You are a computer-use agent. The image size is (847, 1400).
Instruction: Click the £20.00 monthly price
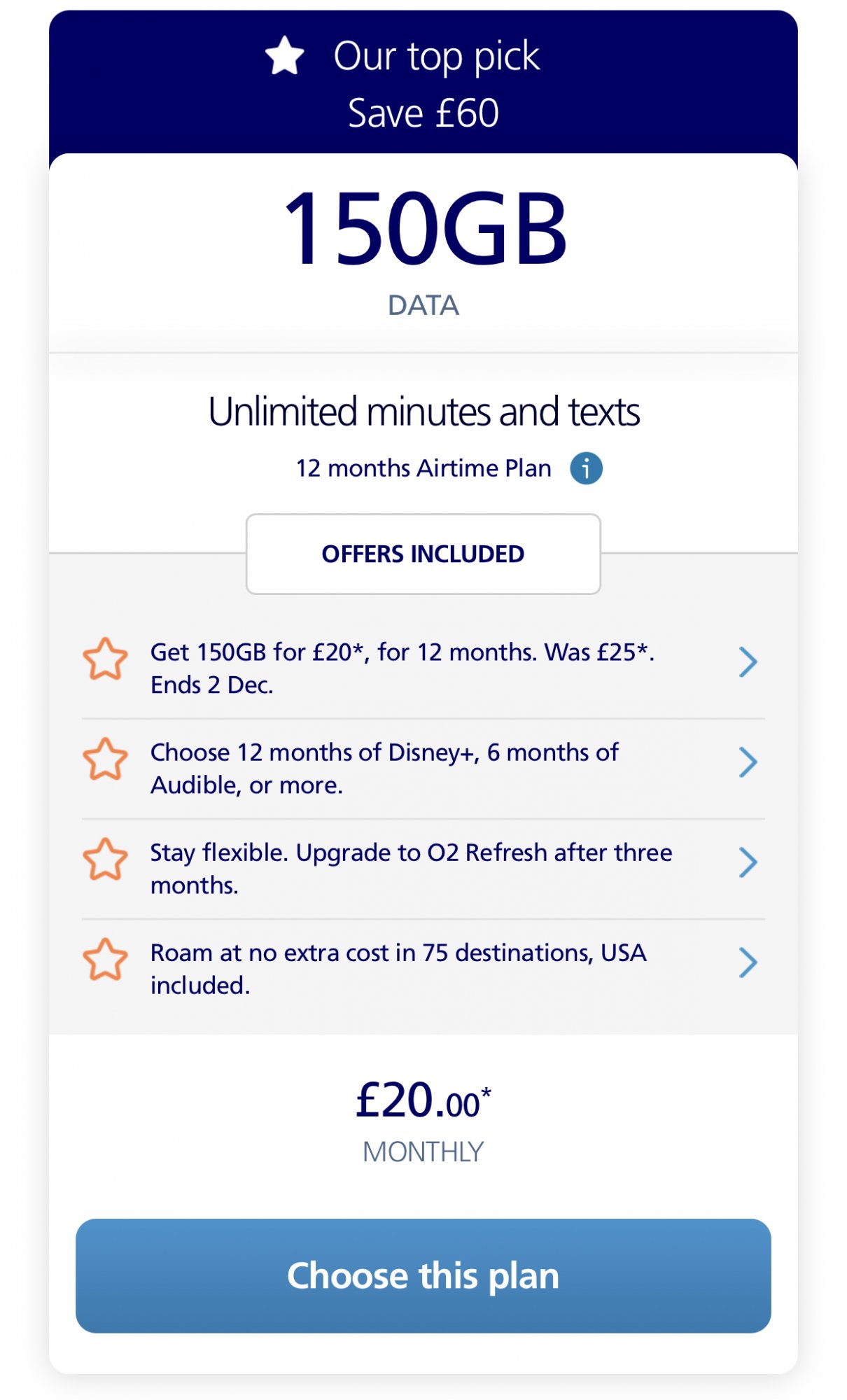pyautogui.click(x=423, y=1102)
